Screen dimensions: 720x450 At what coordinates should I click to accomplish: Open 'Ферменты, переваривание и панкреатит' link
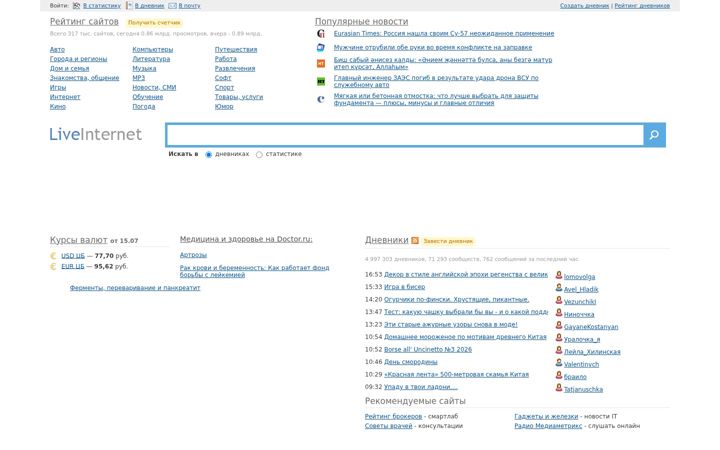[135, 288]
